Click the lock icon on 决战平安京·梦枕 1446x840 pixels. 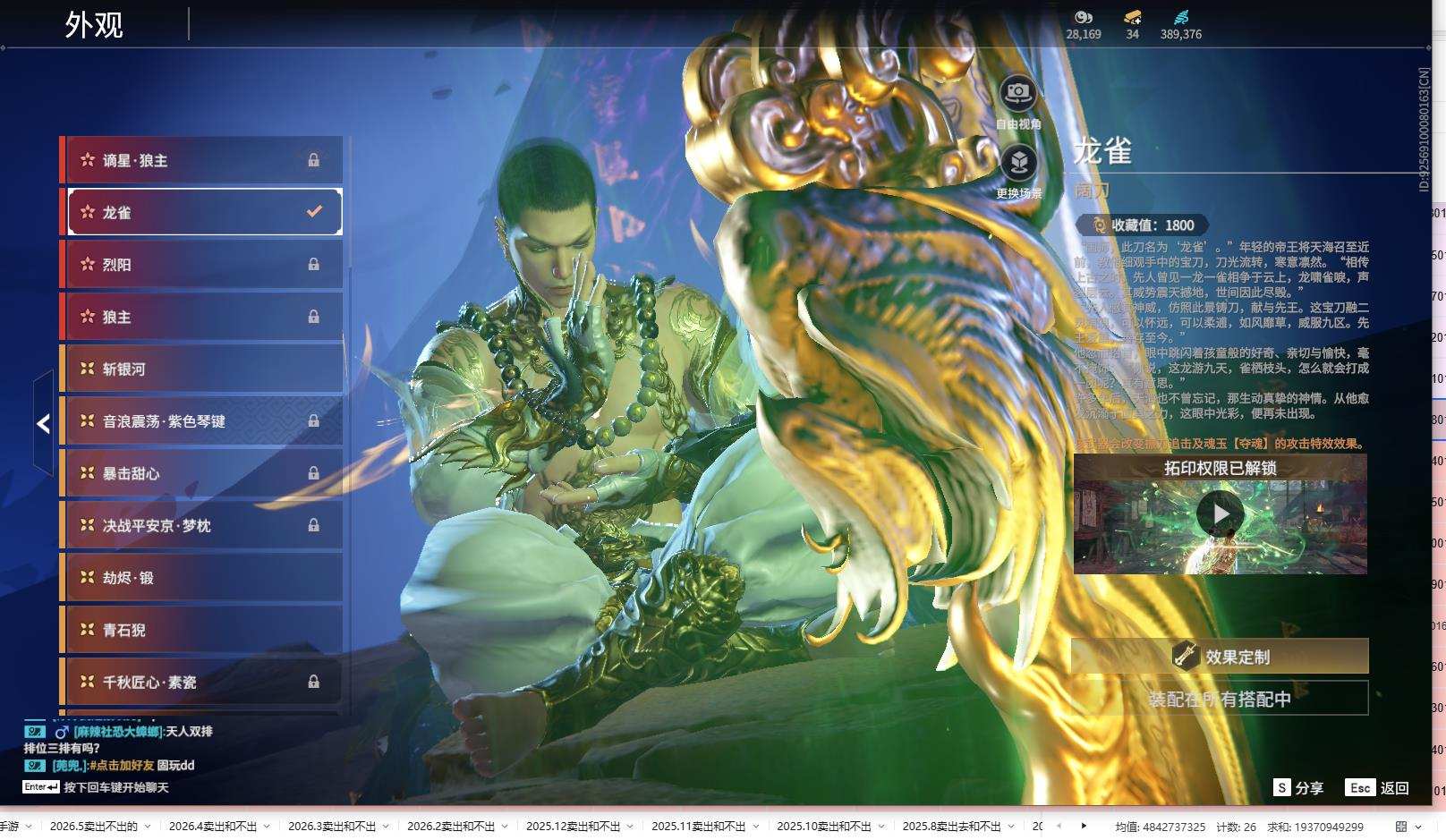pos(314,525)
